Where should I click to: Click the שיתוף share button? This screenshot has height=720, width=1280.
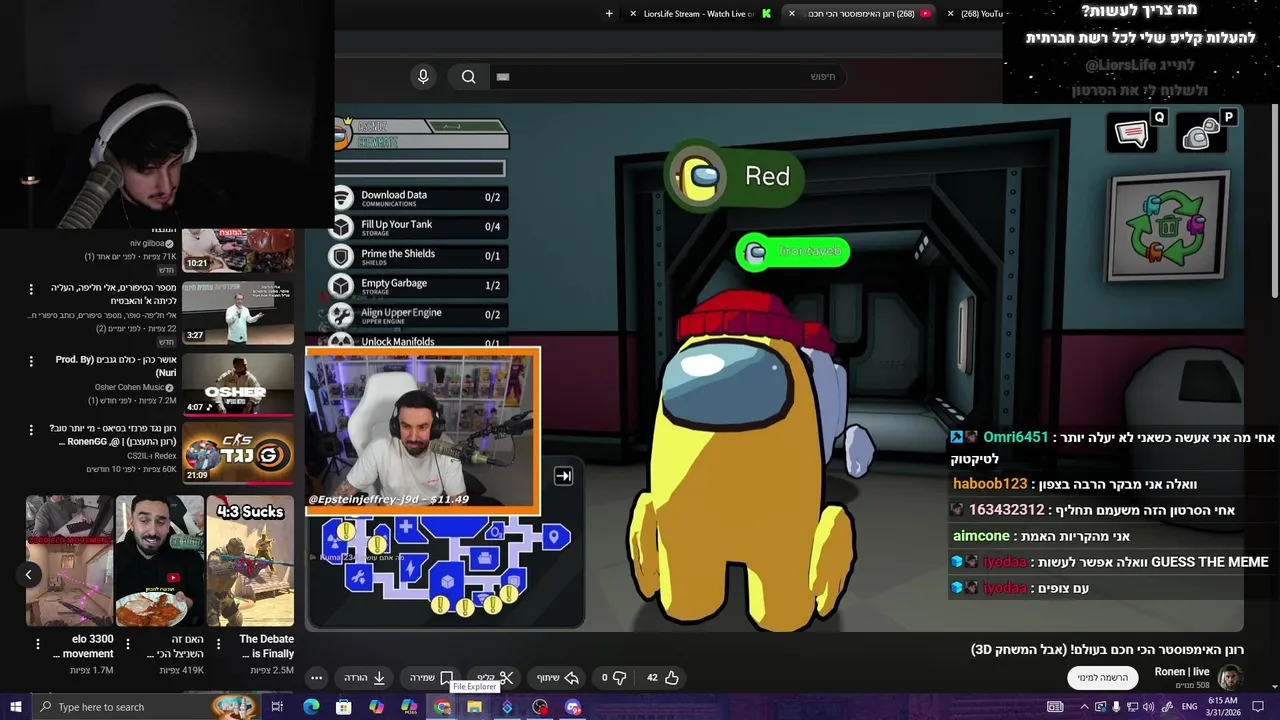pyautogui.click(x=558, y=677)
